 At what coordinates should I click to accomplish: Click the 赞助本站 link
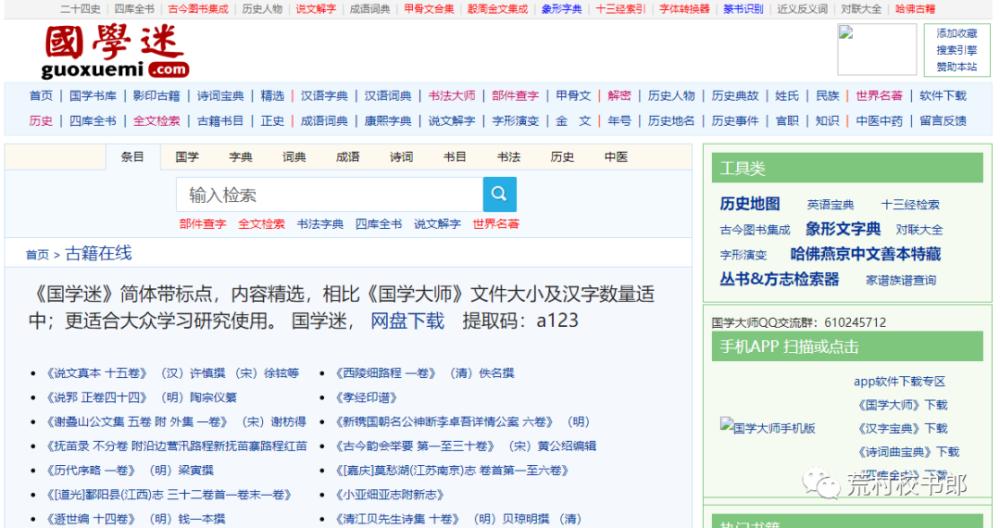[957, 66]
